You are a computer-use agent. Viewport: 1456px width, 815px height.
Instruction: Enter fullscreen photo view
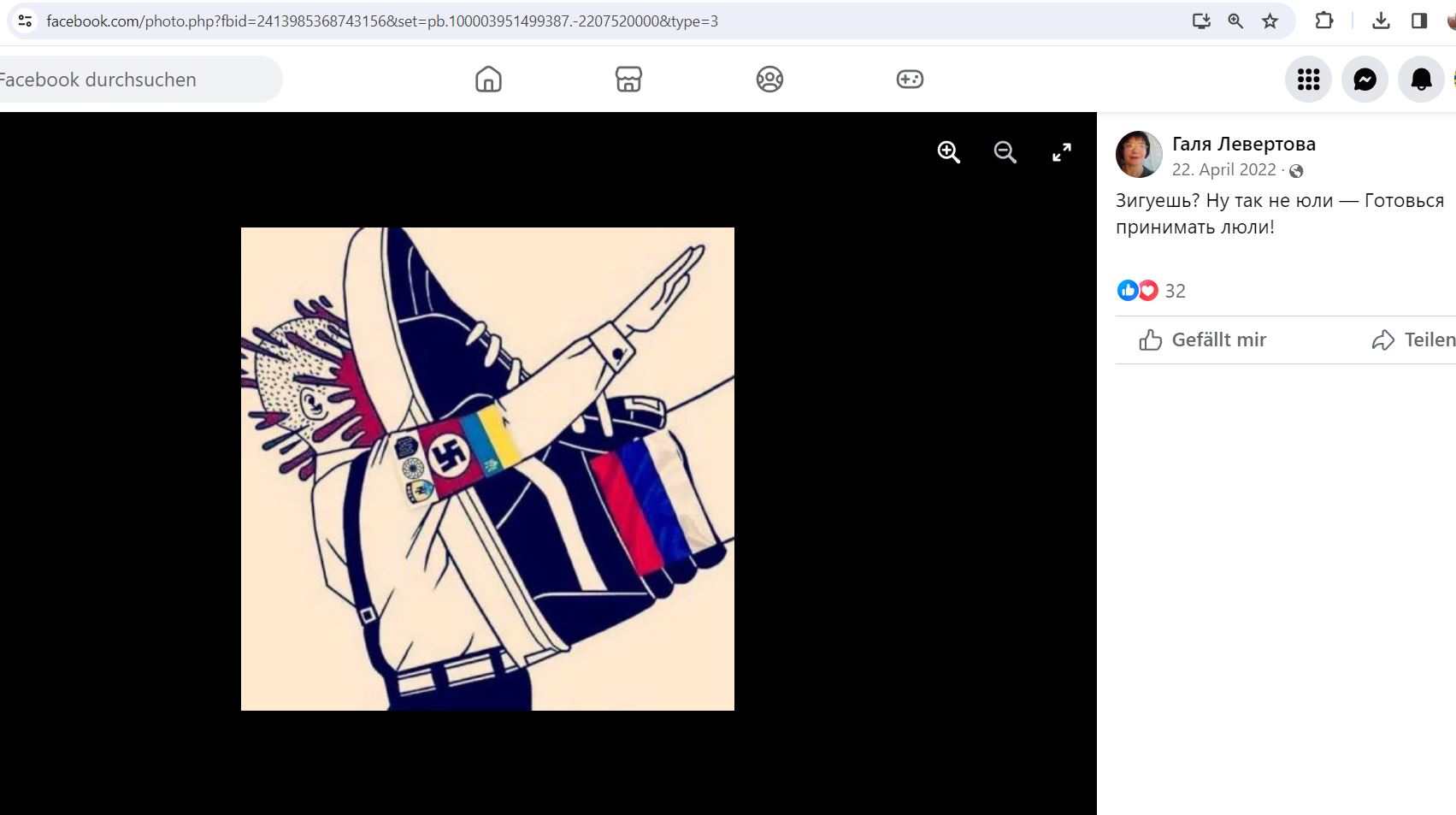click(1062, 152)
